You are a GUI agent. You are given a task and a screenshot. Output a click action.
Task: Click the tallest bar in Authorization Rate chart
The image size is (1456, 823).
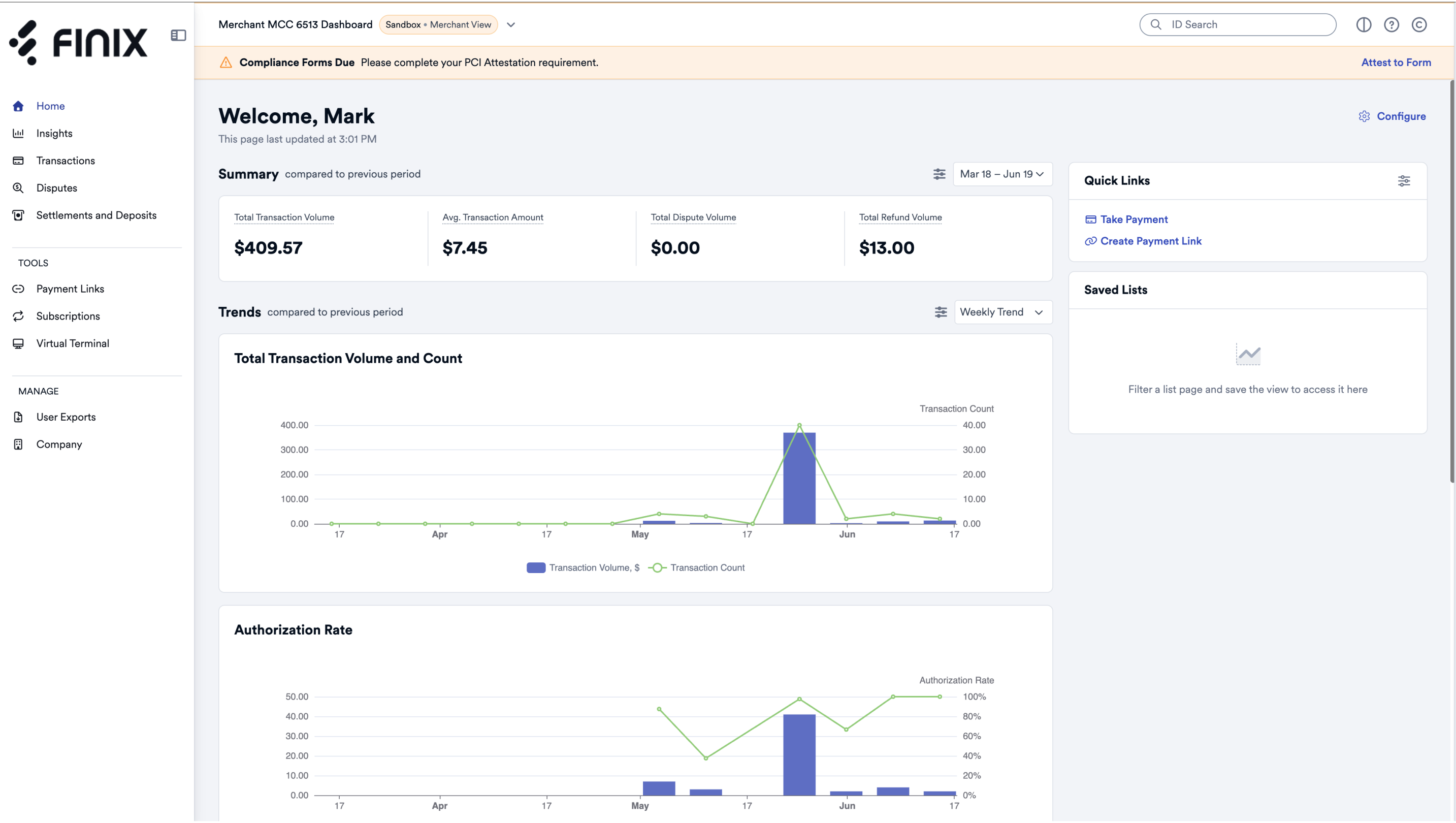pyautogui.click(x=799, y=754)
